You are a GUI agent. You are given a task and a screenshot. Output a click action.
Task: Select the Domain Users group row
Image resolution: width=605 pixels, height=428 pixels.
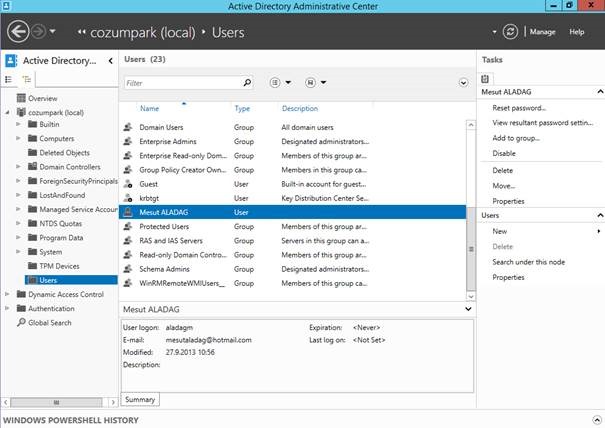click(x=292, y=127)
